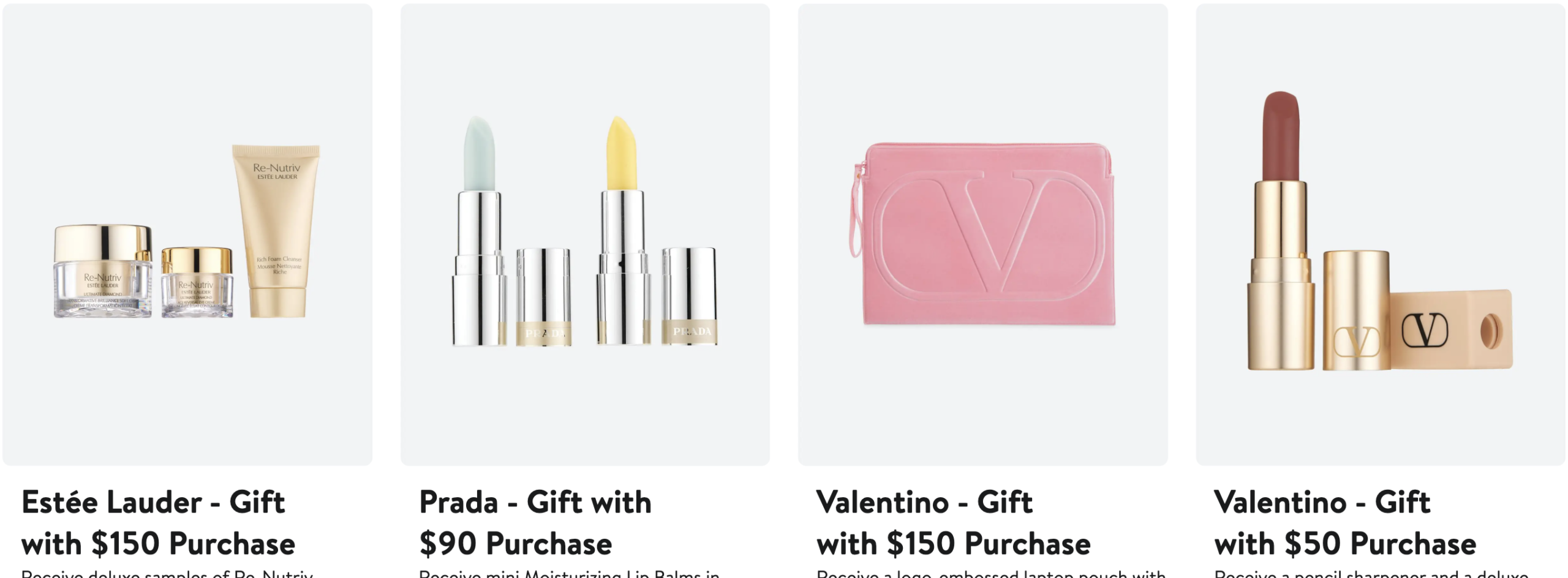Image resolution: width=1568 pixels, height=578 pixels.
Task: Open the Estée Lauder gift product card image
Action: click(x=187, y=235)
